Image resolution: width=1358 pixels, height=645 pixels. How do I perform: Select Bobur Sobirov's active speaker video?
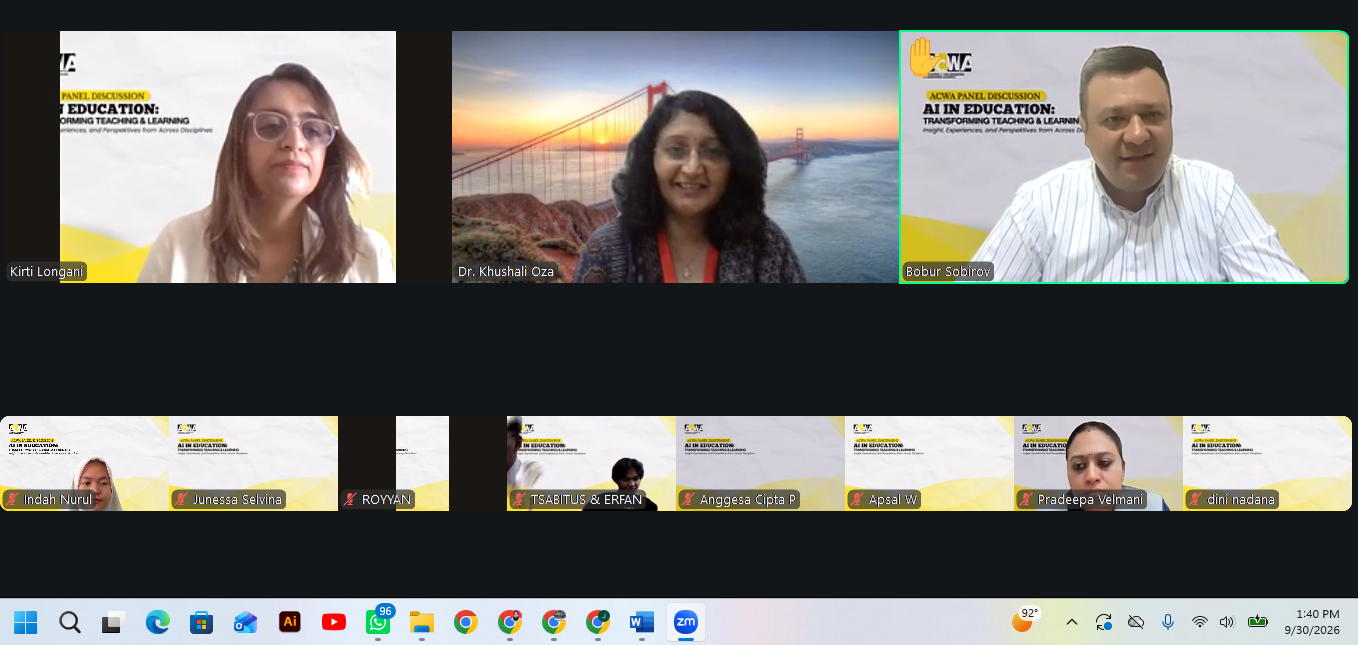[1124, 157]
